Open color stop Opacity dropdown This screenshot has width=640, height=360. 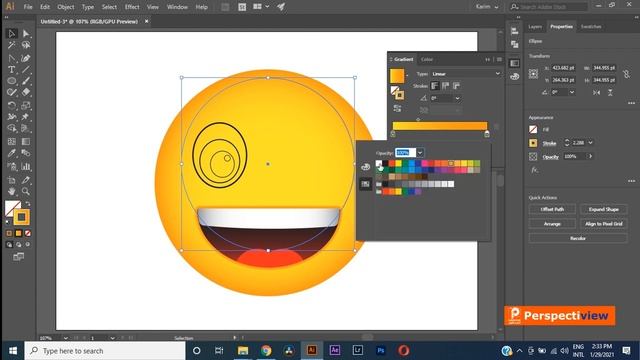point(420,153)
